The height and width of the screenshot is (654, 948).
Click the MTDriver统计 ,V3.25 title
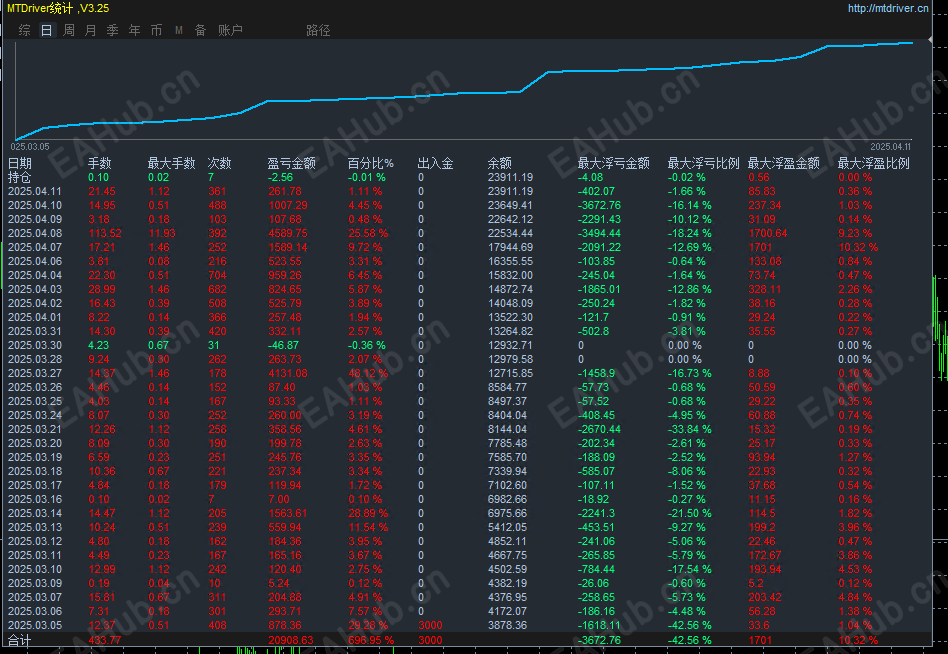click(59, 8)
